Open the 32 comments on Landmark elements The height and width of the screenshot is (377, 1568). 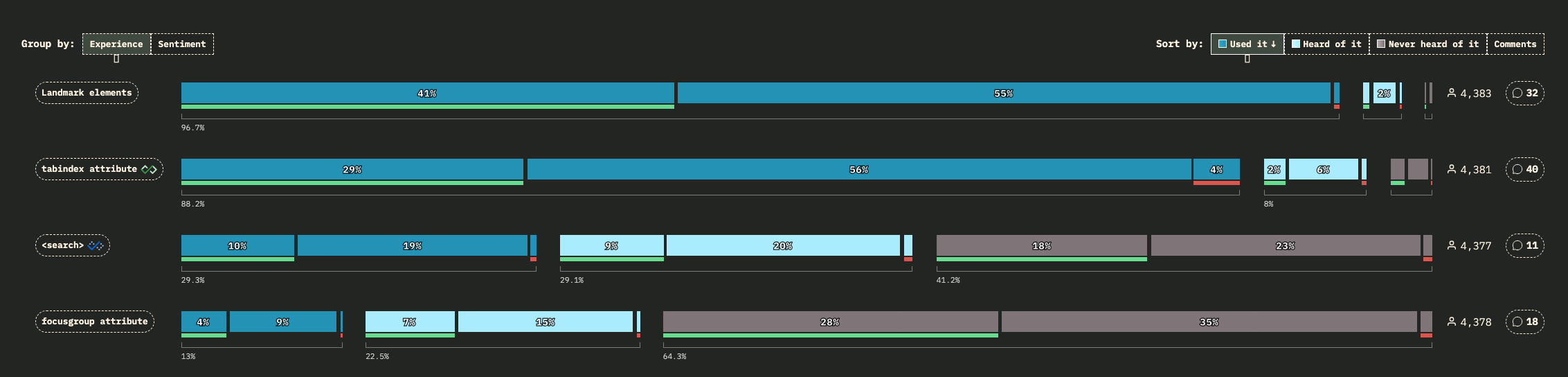(1524, 93)
